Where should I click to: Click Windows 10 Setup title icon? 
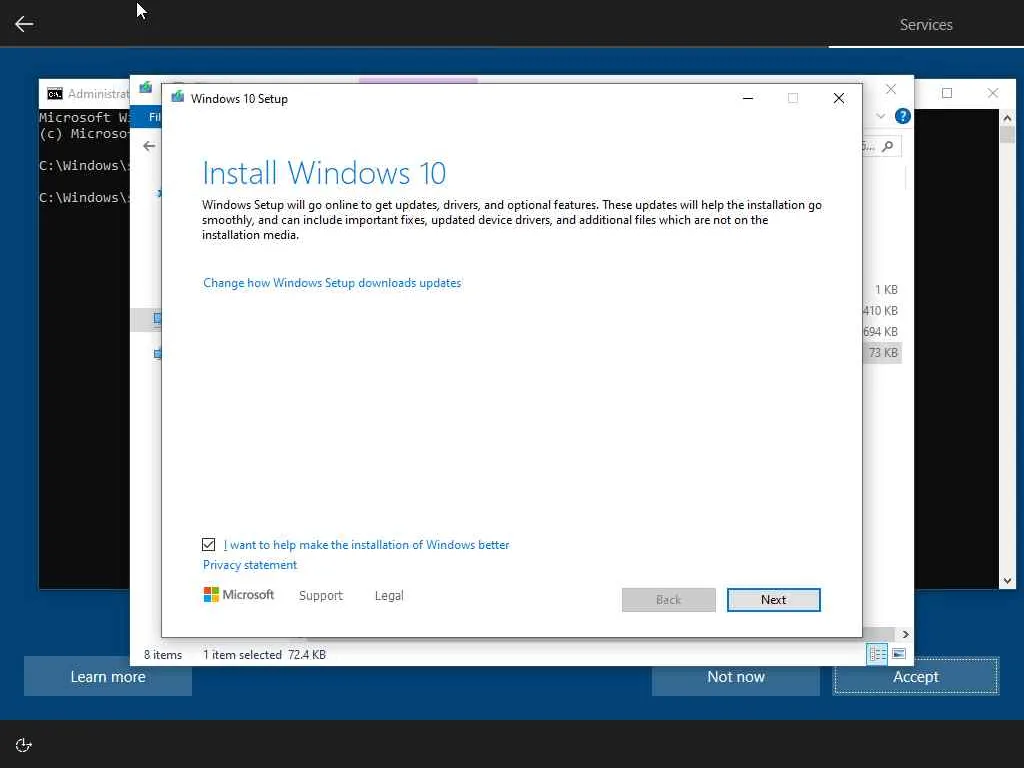pyautogui.click(x=178, y=98)
